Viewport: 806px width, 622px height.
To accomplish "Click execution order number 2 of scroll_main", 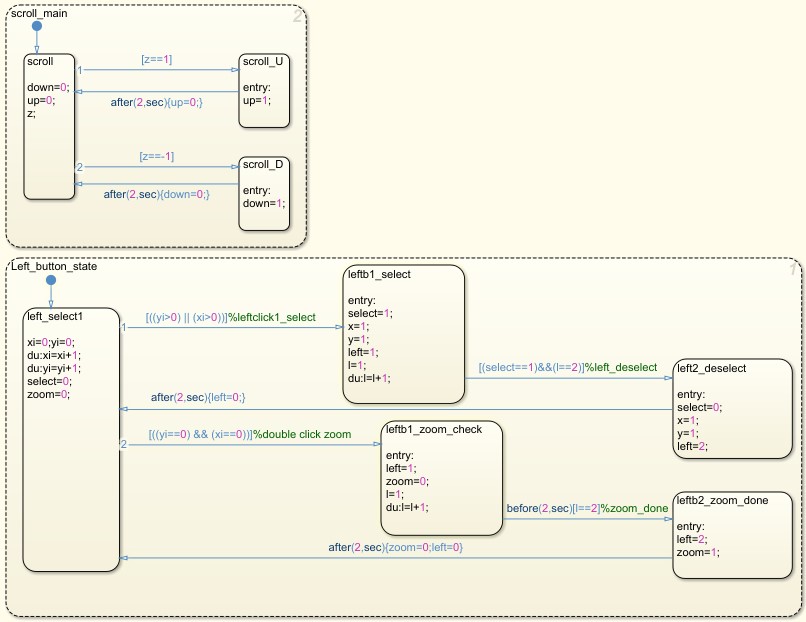I will point(297,16).
